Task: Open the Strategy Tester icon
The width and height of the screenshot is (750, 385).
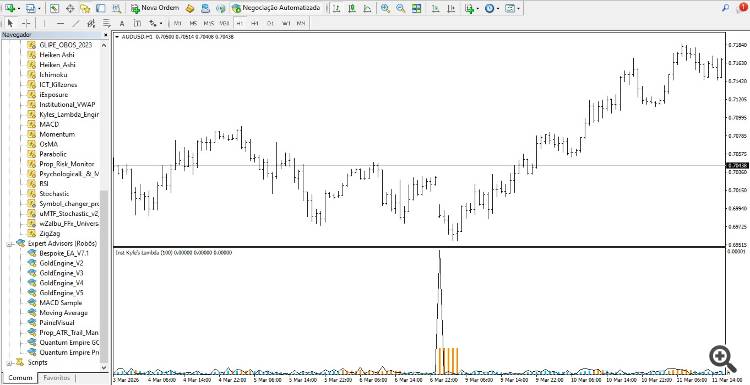Action: click(x=116, y=8)
